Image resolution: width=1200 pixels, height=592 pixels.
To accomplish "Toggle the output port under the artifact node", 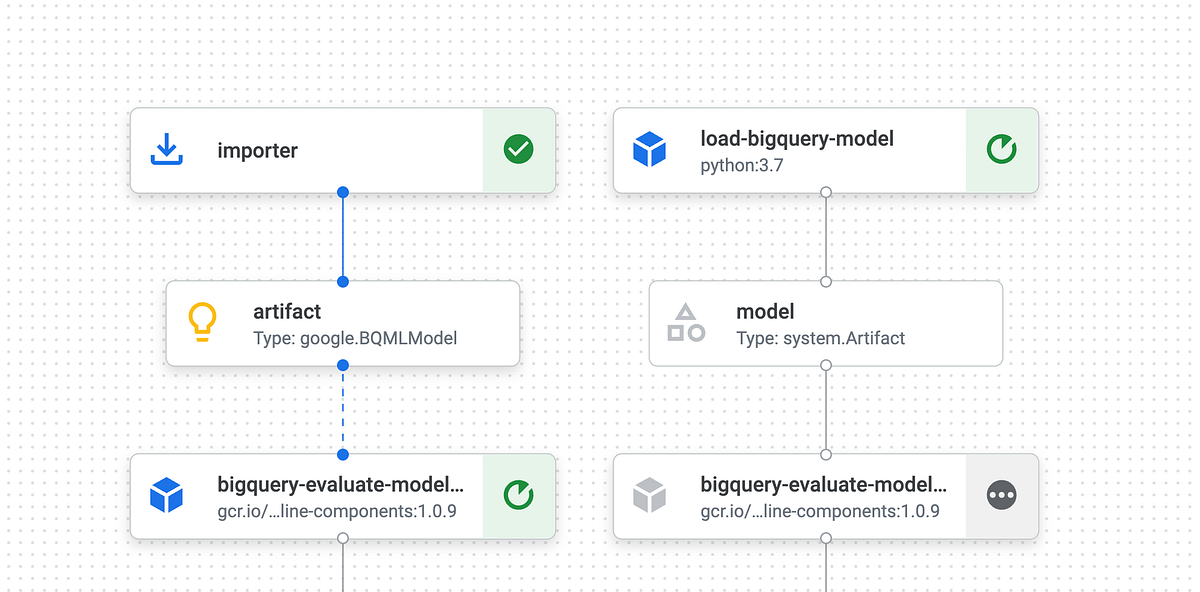I will click(343, 366).
